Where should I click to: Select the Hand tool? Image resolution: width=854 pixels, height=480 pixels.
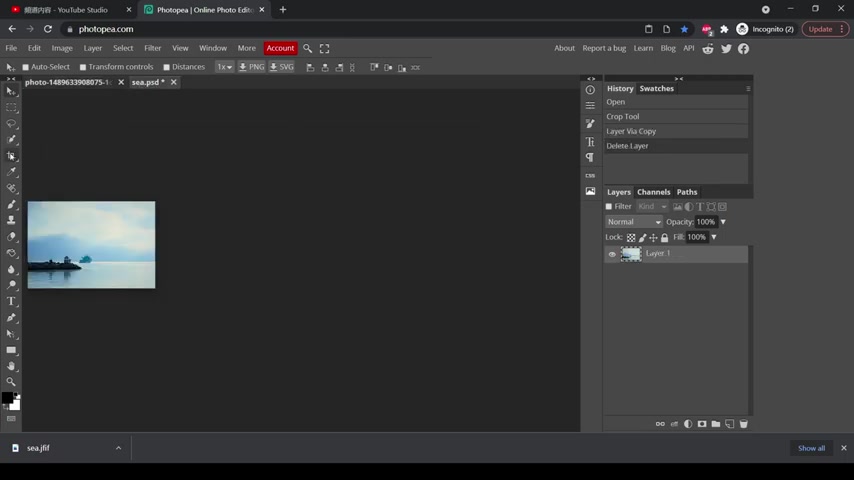(11, 366)
